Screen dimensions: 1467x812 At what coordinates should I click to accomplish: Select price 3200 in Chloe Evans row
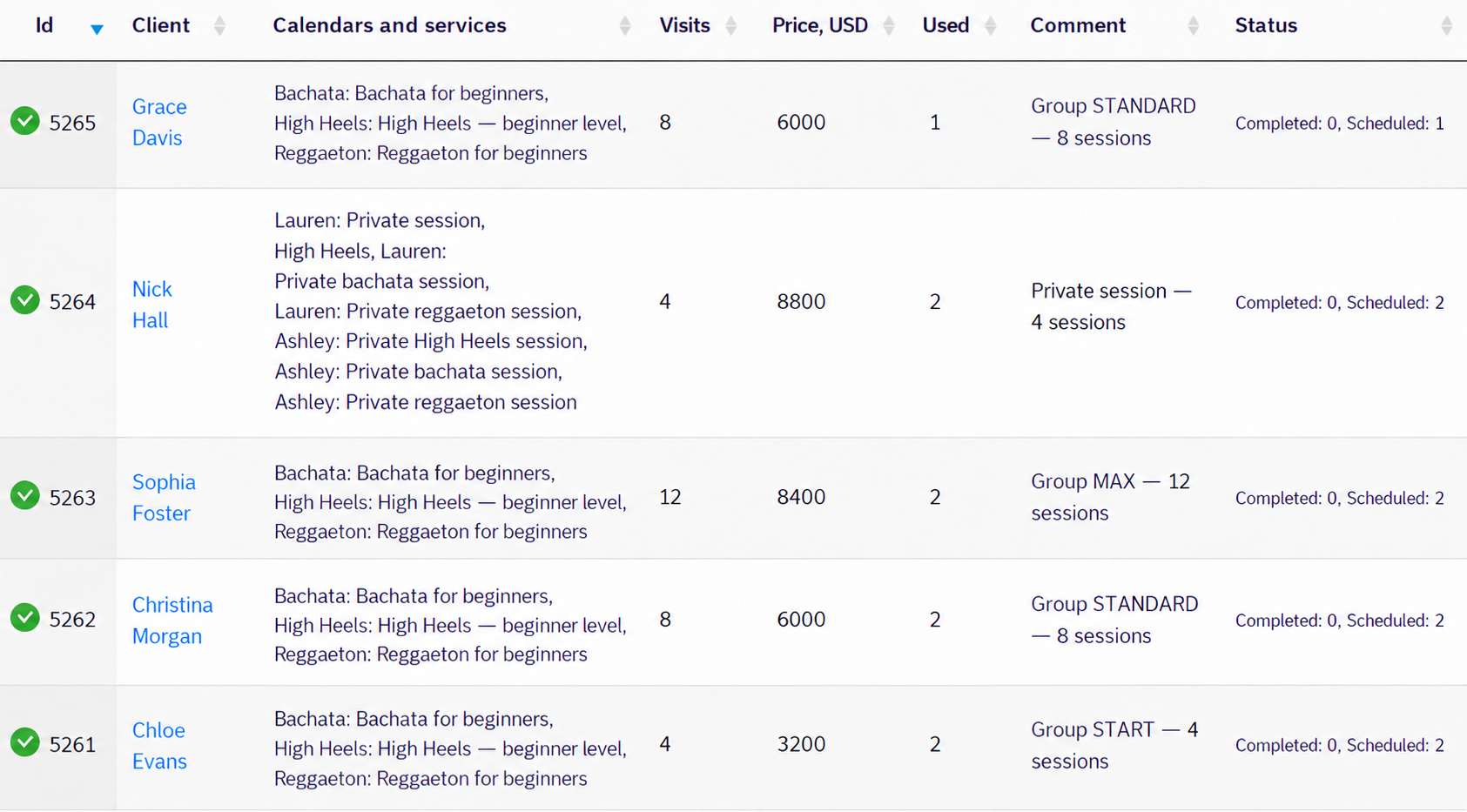(801, 744)
